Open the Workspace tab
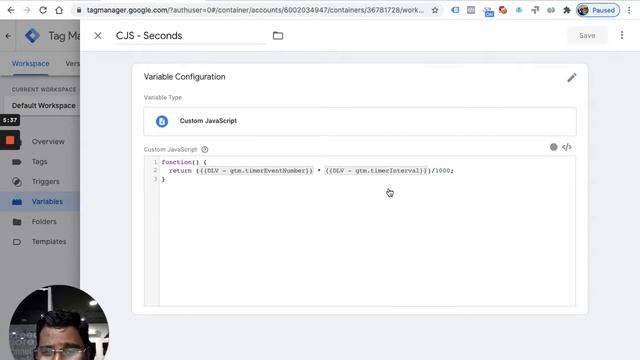This screenshot has width=640, height=360. (x=31, y=64)
